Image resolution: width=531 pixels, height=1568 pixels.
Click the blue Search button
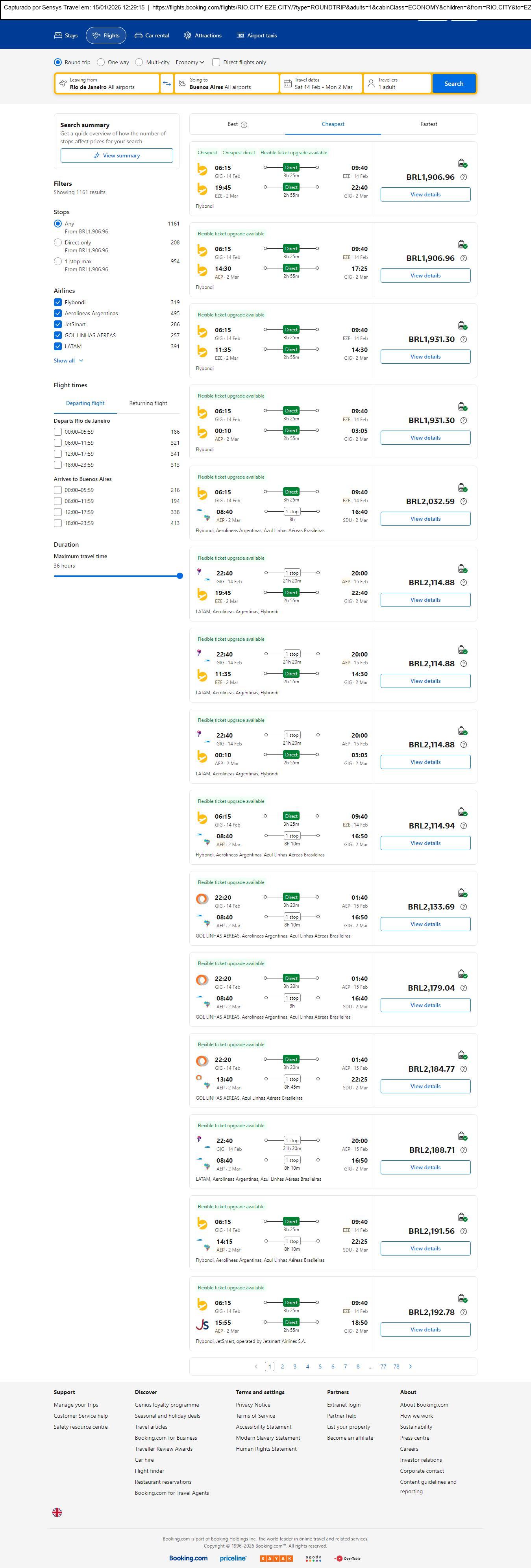point(454,83)
